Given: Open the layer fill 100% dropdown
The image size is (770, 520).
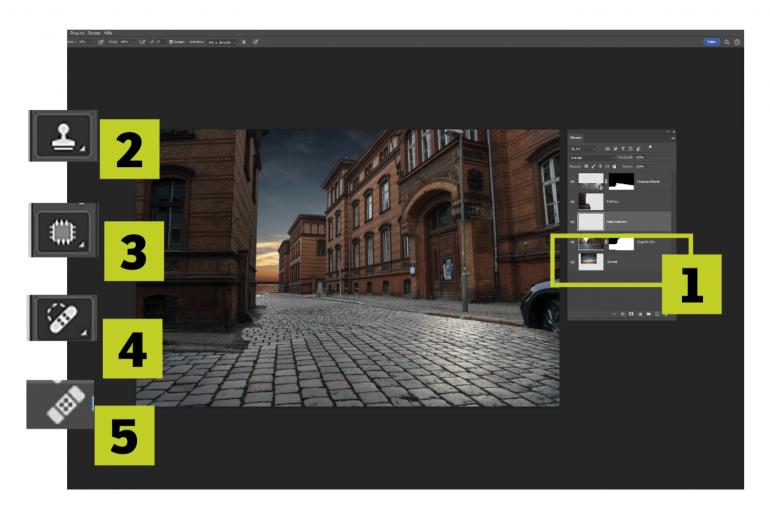Looking at the screenshot, I should pyautogui.click(x=640, y=166).
